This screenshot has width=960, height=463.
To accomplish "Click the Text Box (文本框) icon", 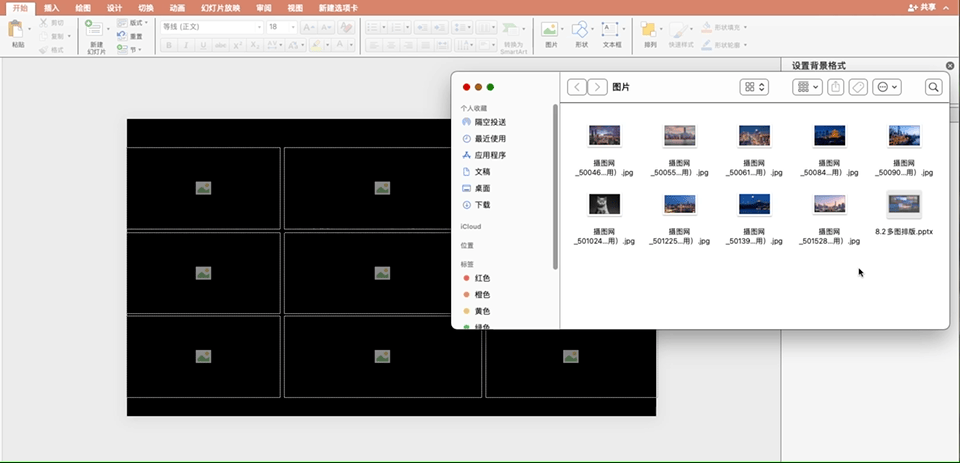I will [x=610, y=29].
